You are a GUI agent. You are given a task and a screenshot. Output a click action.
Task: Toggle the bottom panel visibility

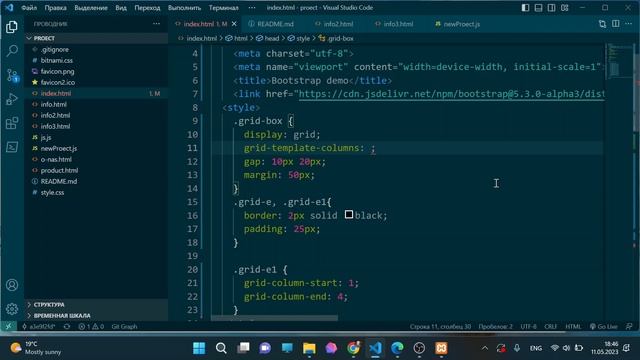click(x=539, y=8)
